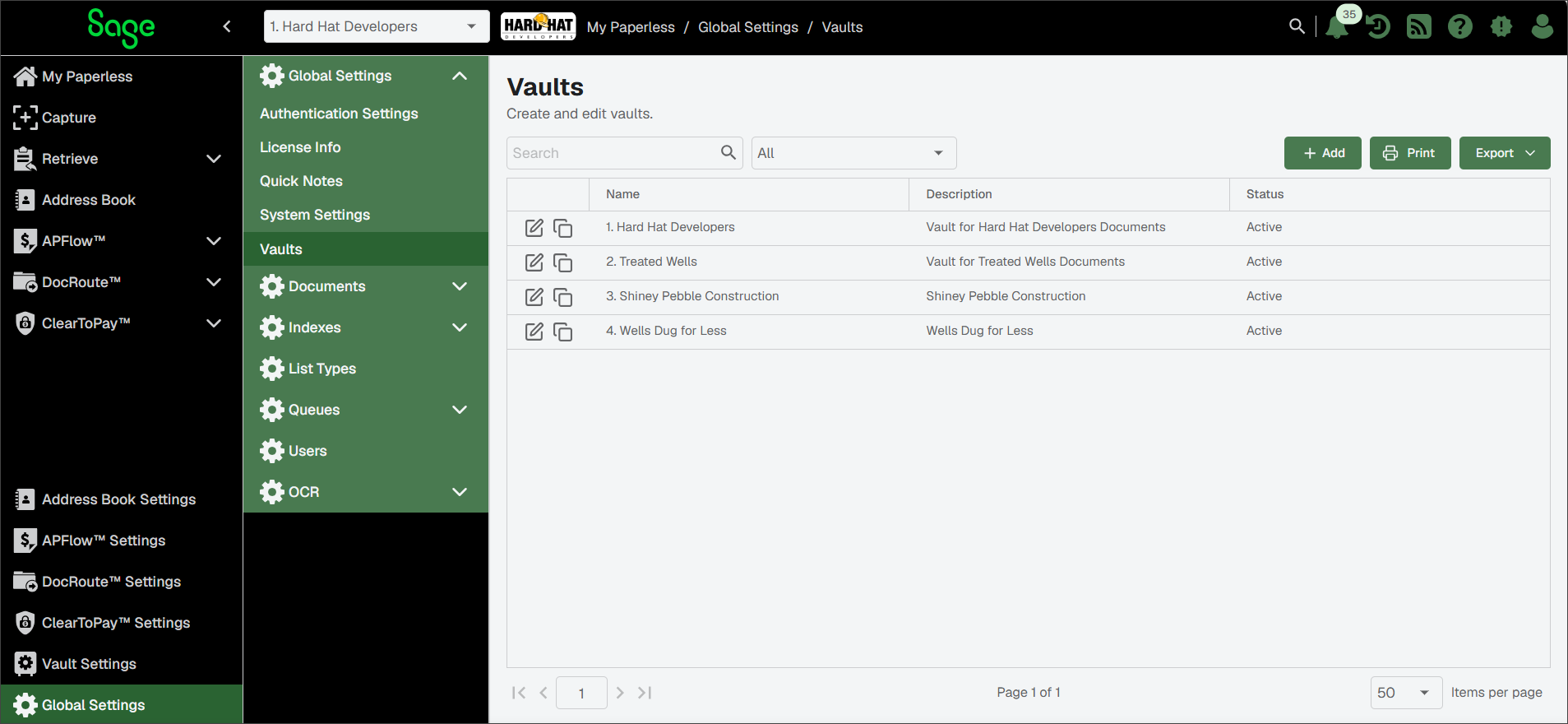Expand the ClearToPay™ menu
This screenshot has height=724, width=1568.
pos(214,323)
